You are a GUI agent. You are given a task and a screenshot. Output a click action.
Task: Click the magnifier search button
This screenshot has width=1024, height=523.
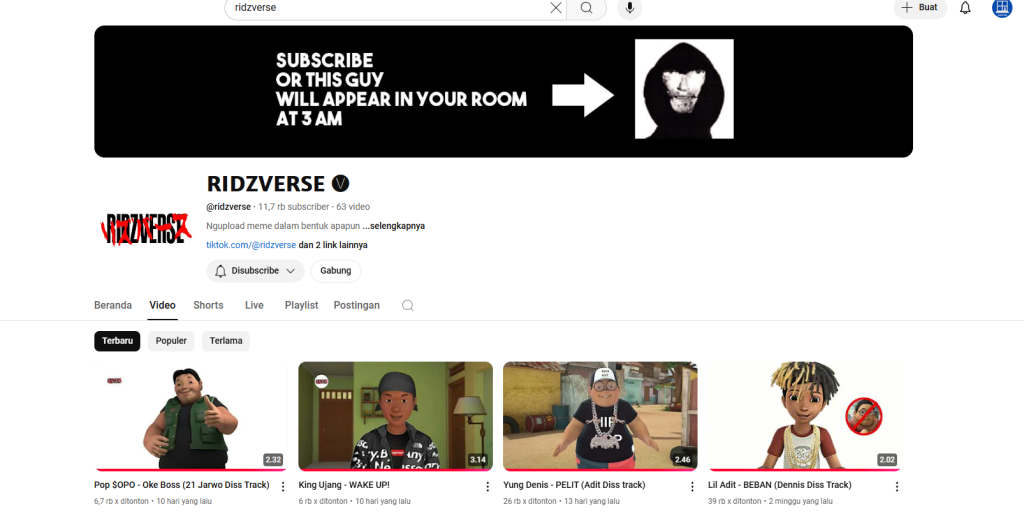586,8
